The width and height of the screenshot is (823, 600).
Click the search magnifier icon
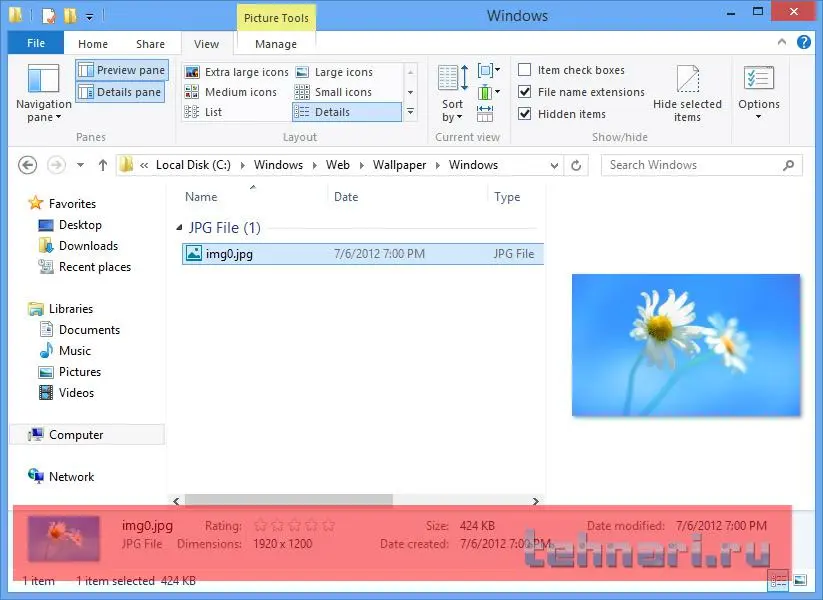[788, 165]
